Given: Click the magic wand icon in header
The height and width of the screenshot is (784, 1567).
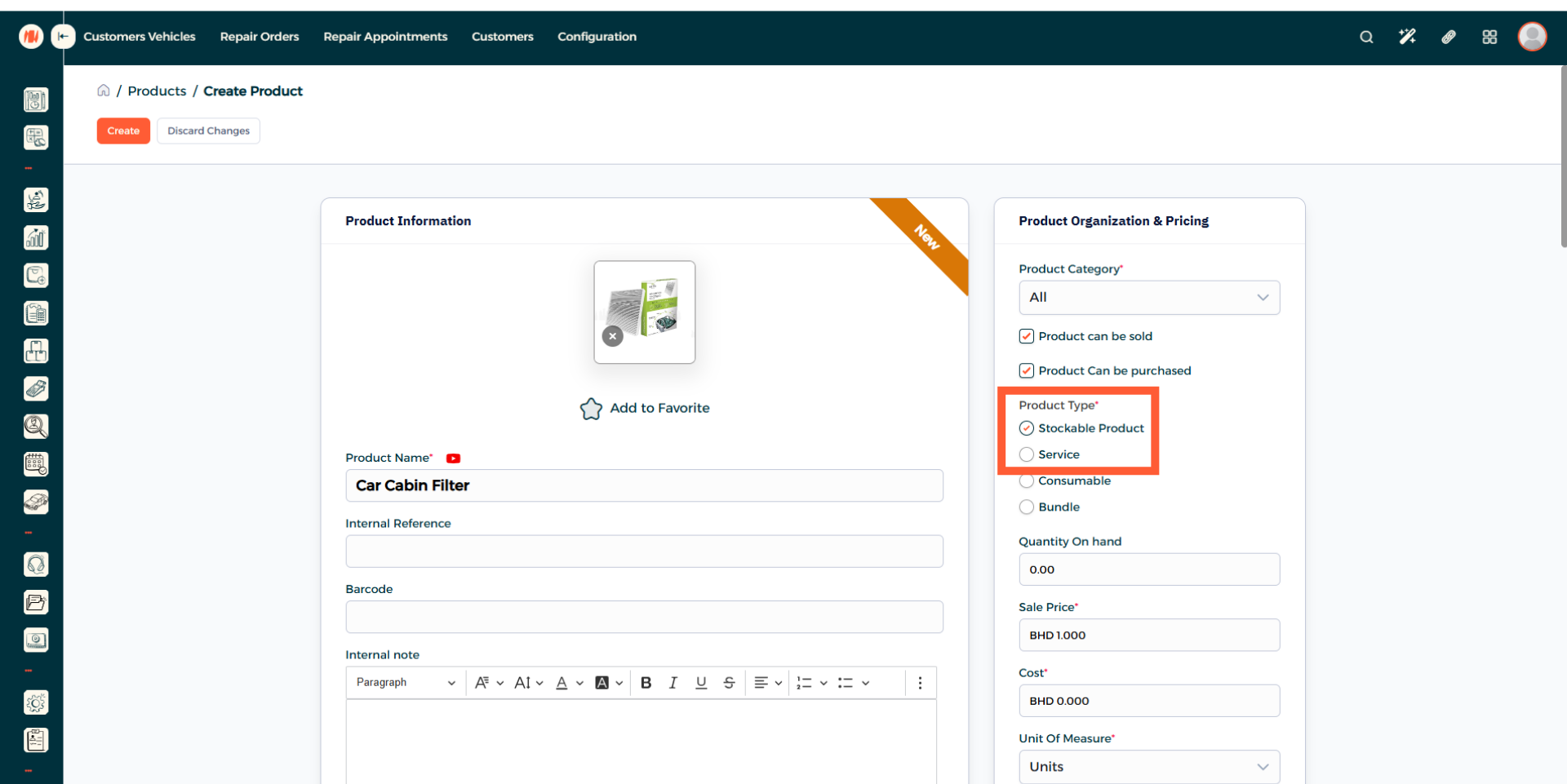Looking at the screenshot, I should click(x=1407, y=37).
